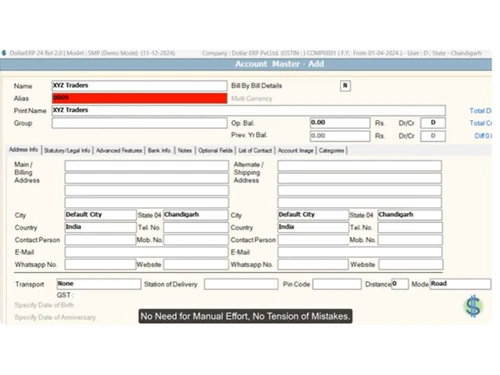Open the Categories tab
The width and height of the screenshot is (500, 375).
[x=331, y=150]
